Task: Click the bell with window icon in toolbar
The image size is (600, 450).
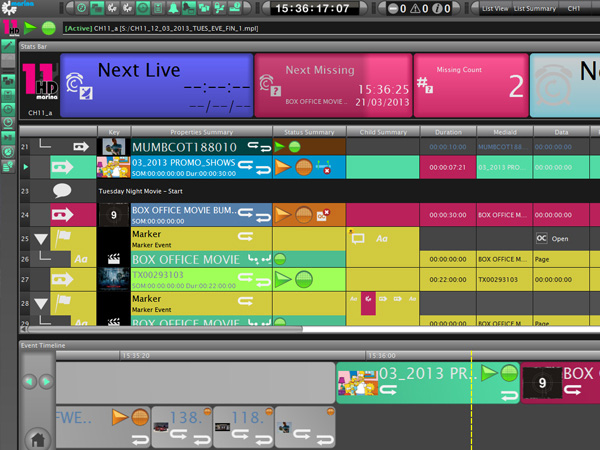Action: tap(189, 8)
